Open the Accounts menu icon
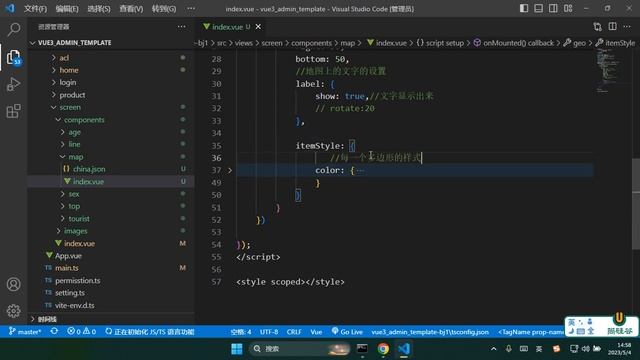Screen dimensions: 640x360 pyautogui.click(x=13, y=284)
